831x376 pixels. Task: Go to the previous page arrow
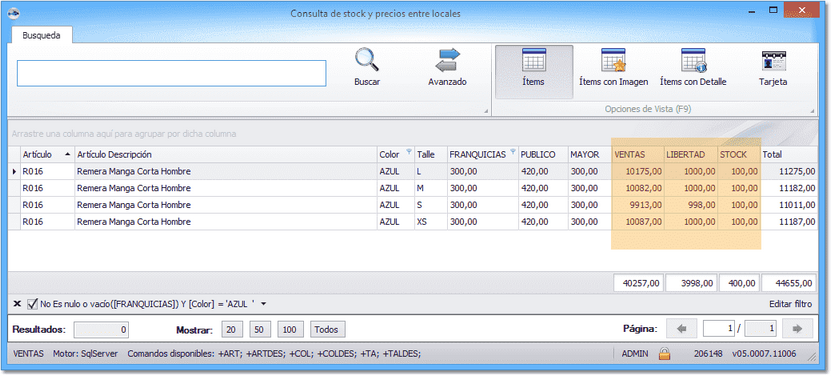682,329
